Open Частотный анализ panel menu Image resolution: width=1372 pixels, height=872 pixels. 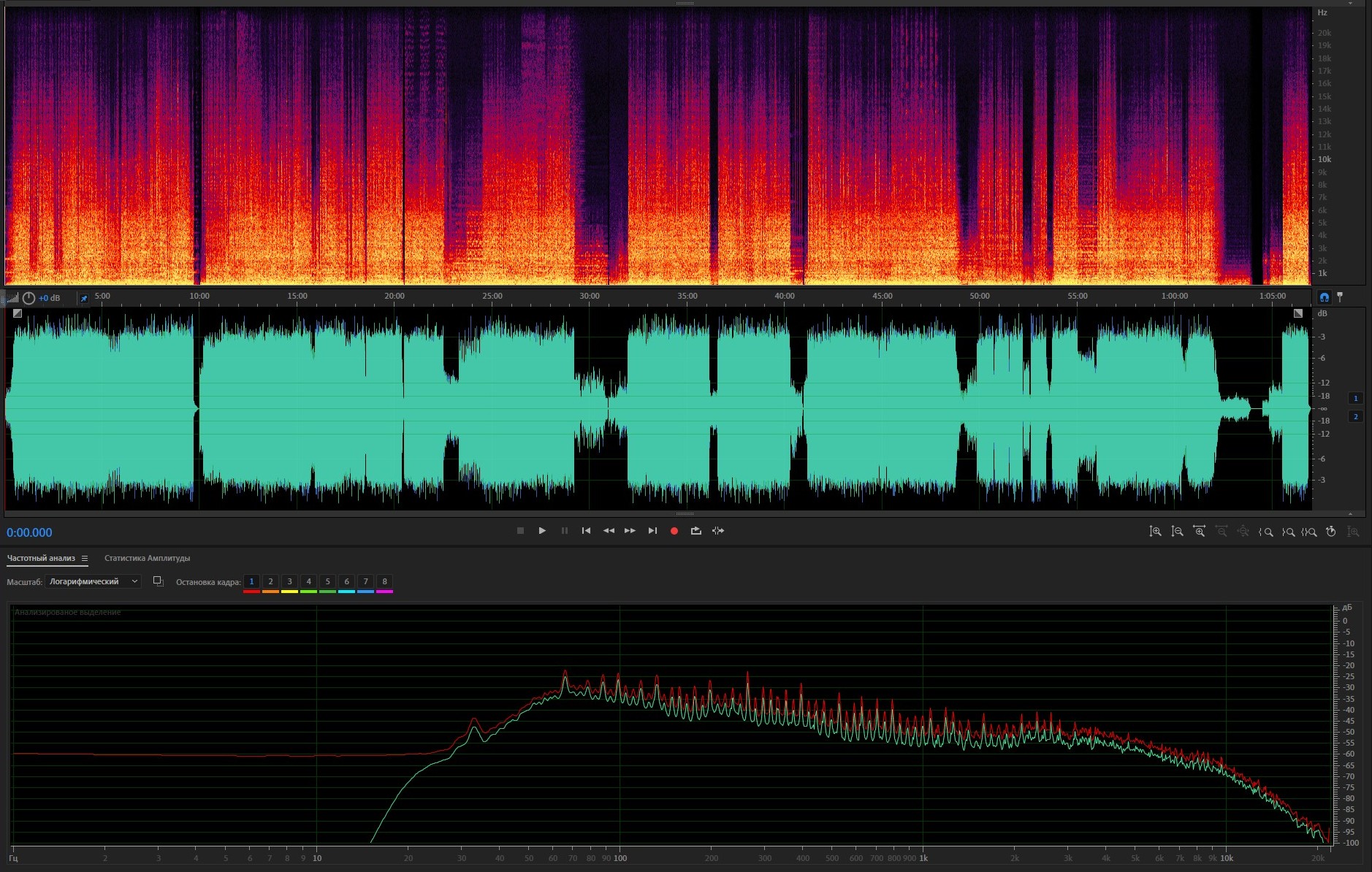tap(85, 559)
